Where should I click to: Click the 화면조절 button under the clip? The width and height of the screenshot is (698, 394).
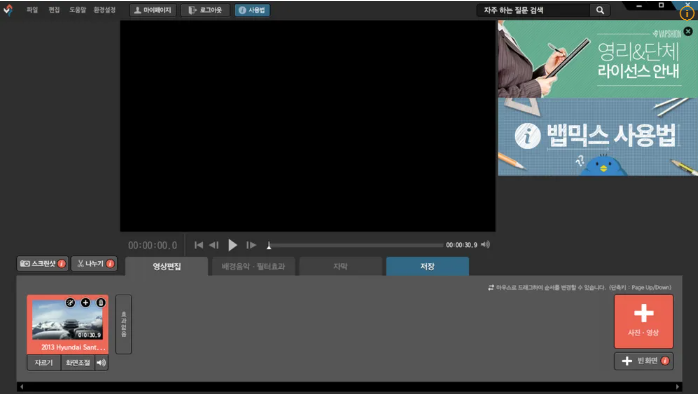pyautogui.click(x=78, y=363)
